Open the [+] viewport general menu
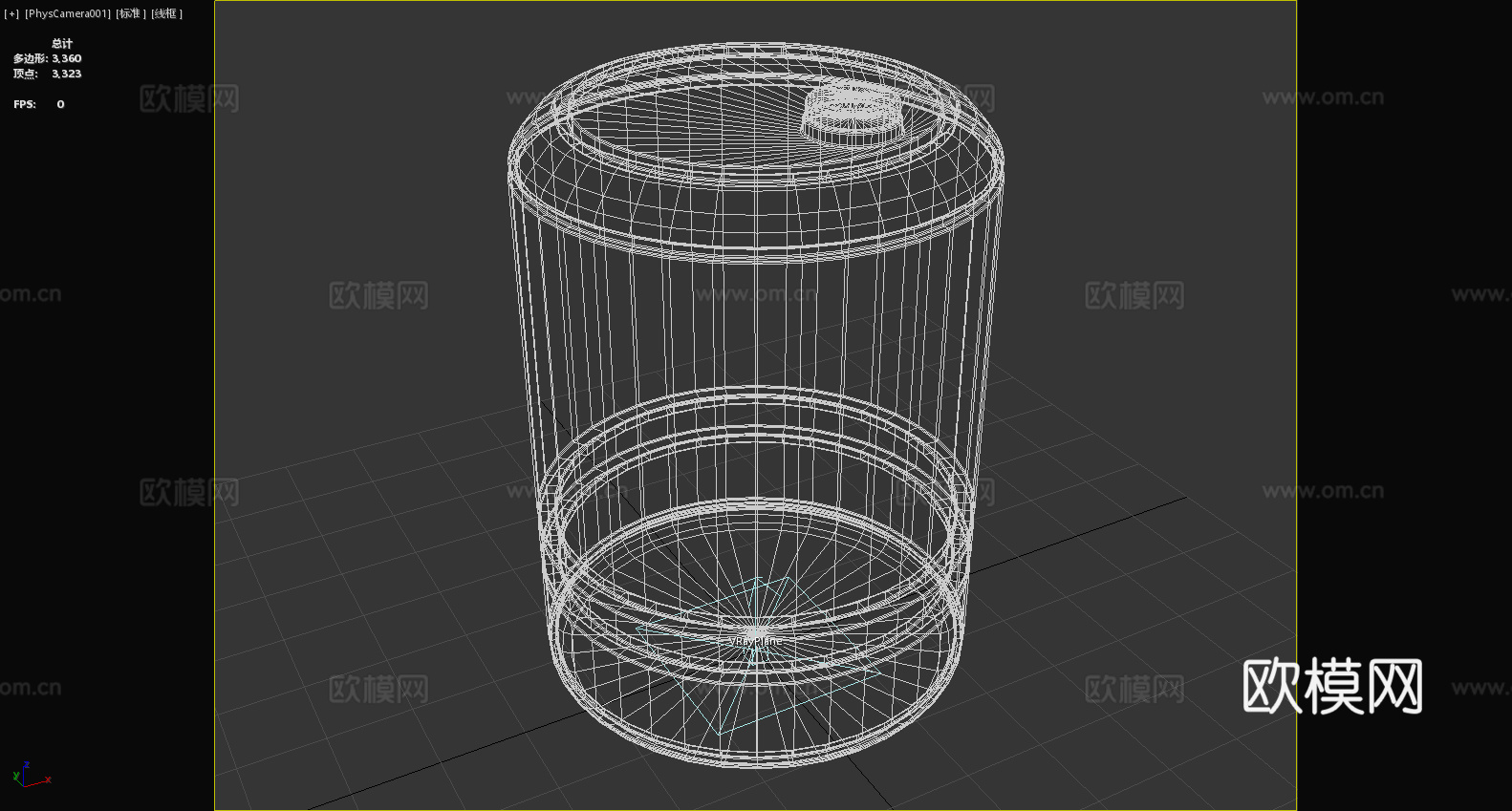The height and width of the screenshot is (811, 1512). 11,13
